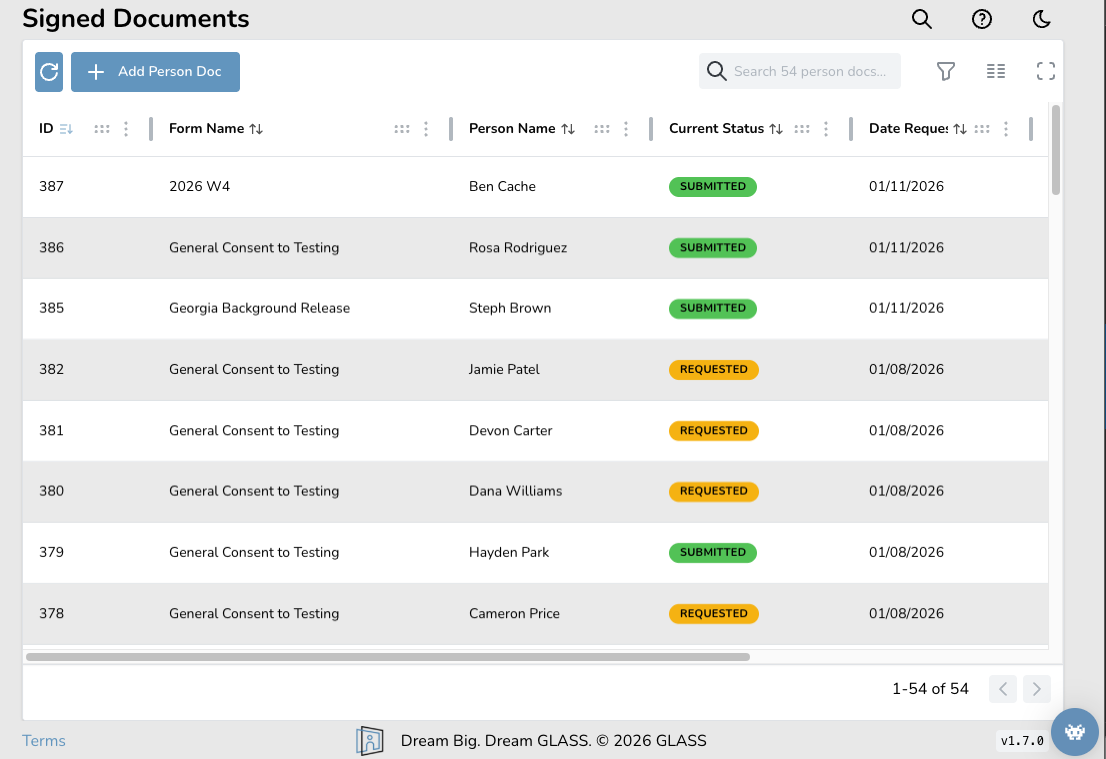The height and width of the screenshot is (759, 1106).
Task: Open the Terms link
Action: tap(43, 740)
